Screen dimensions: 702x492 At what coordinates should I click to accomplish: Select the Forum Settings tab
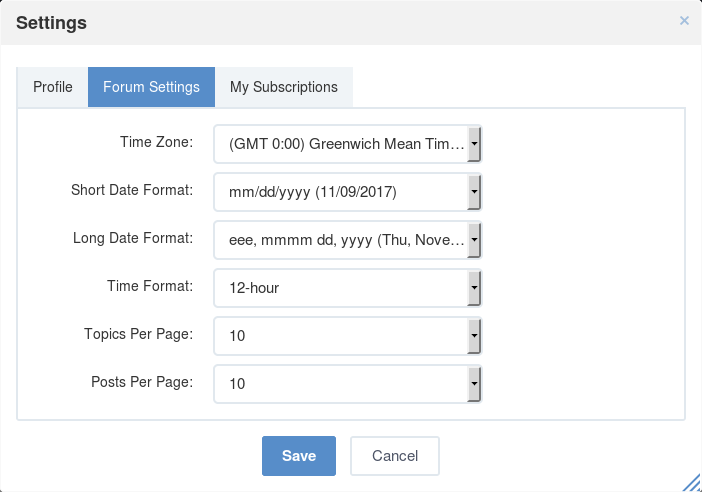tap(151, 87)
